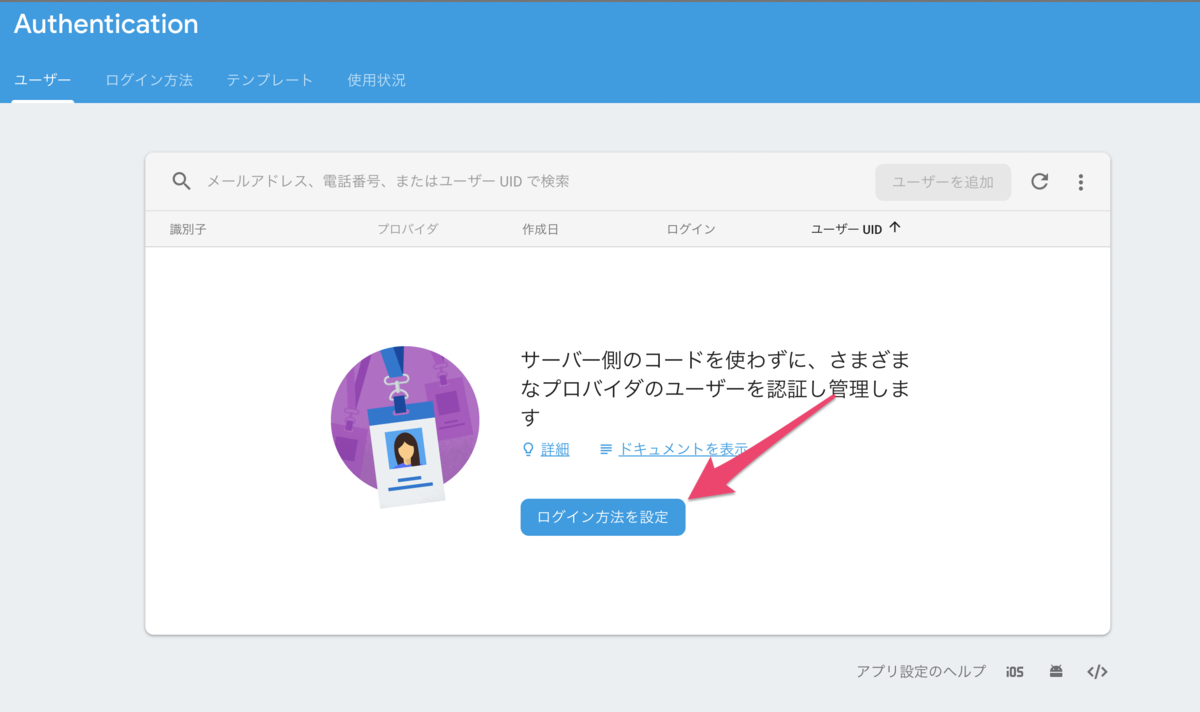View the 使用状況 tab
Viewport: 1200px width, 712px height.
tap(375, 82)
